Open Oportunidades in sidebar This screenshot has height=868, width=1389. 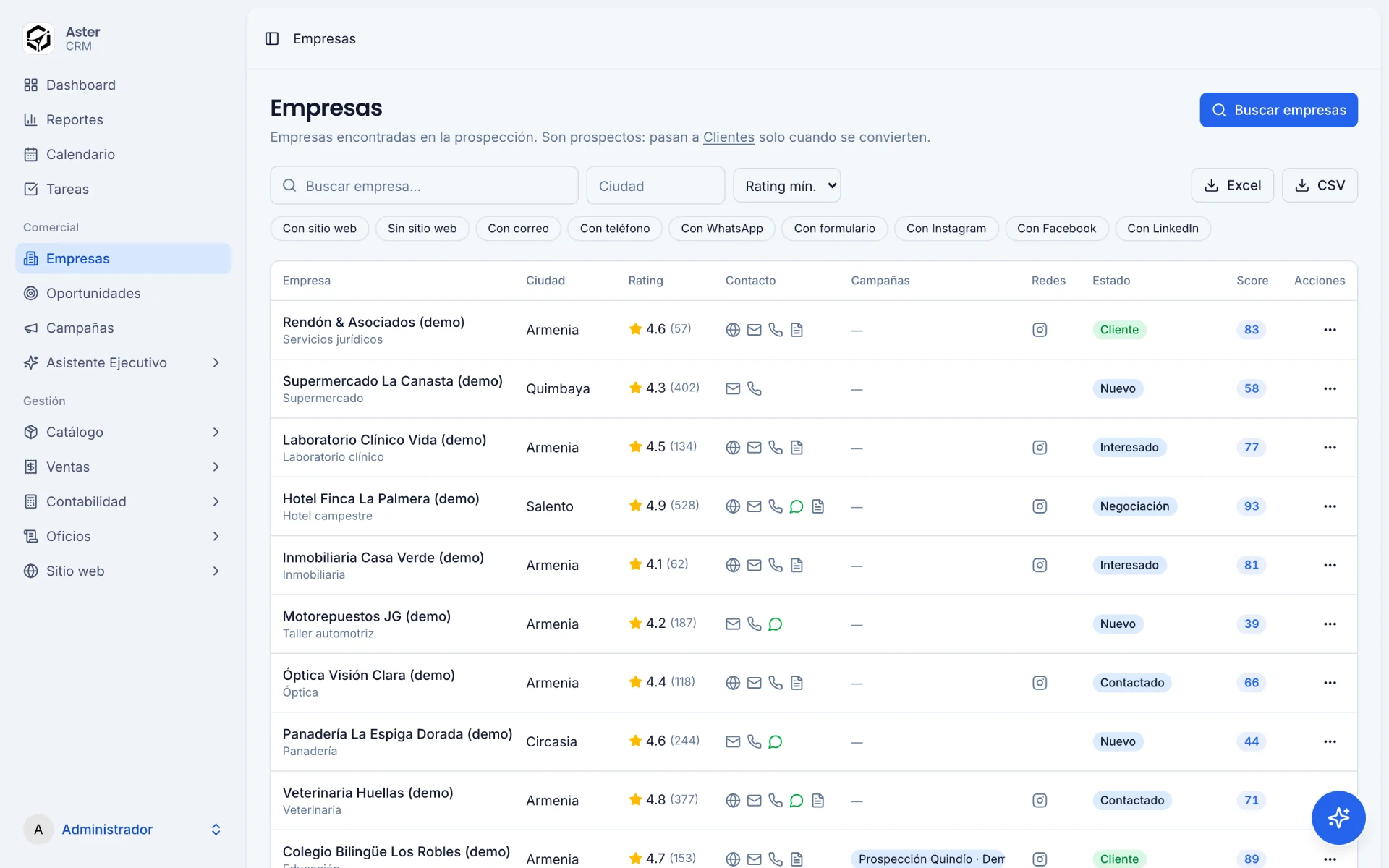[123, 293]
